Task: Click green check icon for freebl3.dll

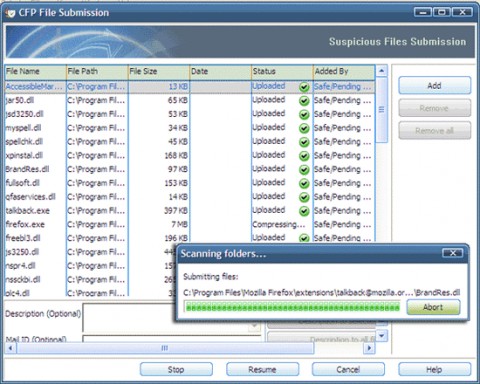Action: coord(304,238)
